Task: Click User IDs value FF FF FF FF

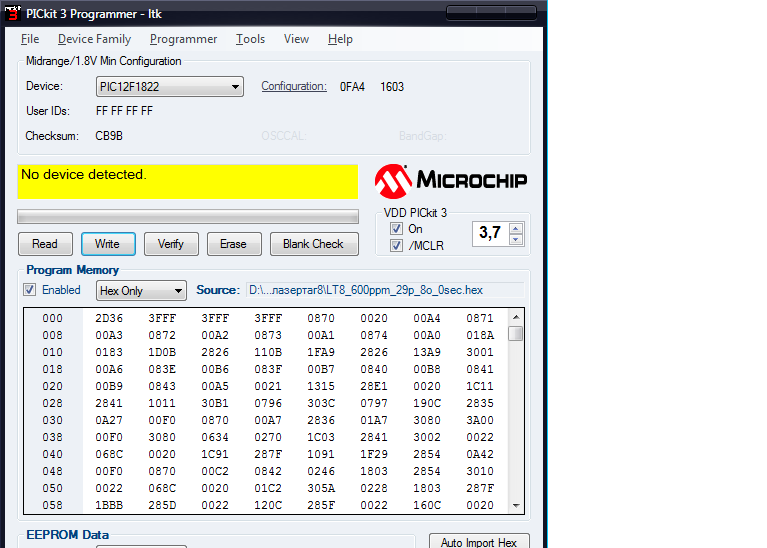Action: click(124, 111)
